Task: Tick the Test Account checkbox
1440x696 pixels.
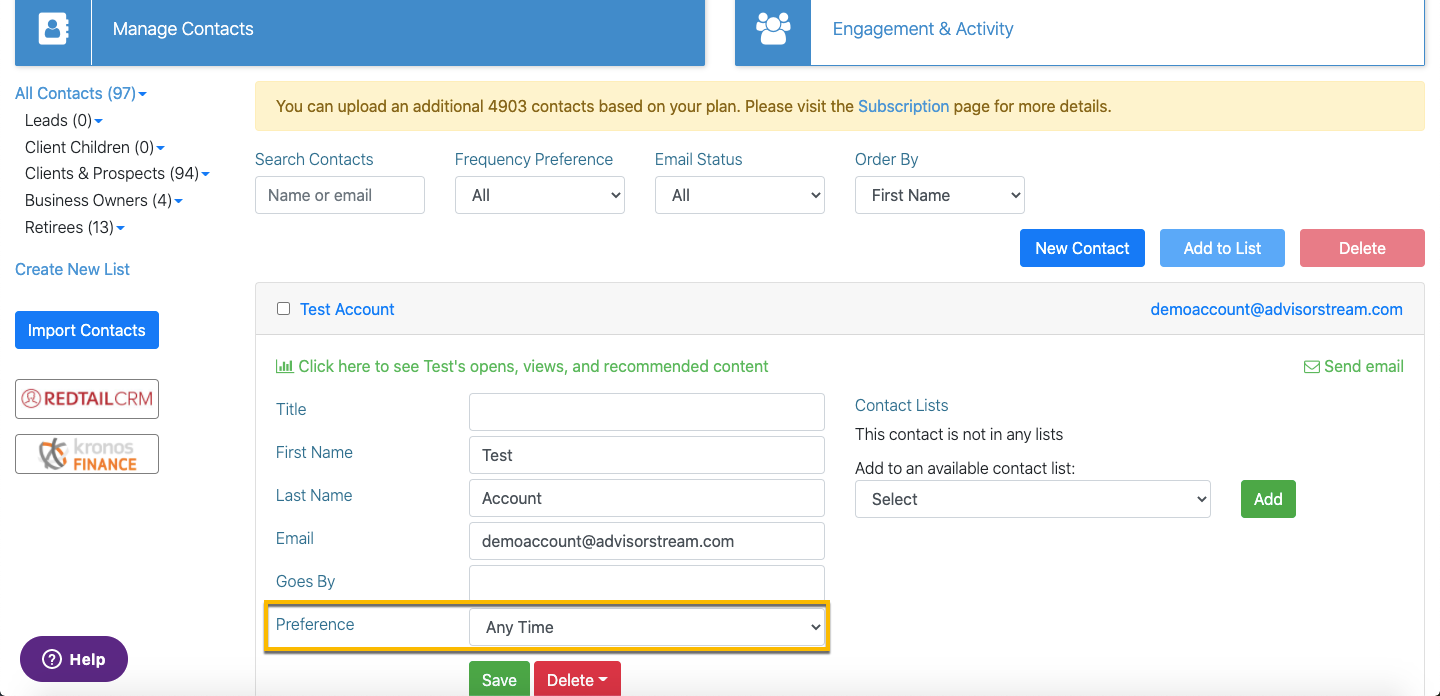Action: pos(283,309)
